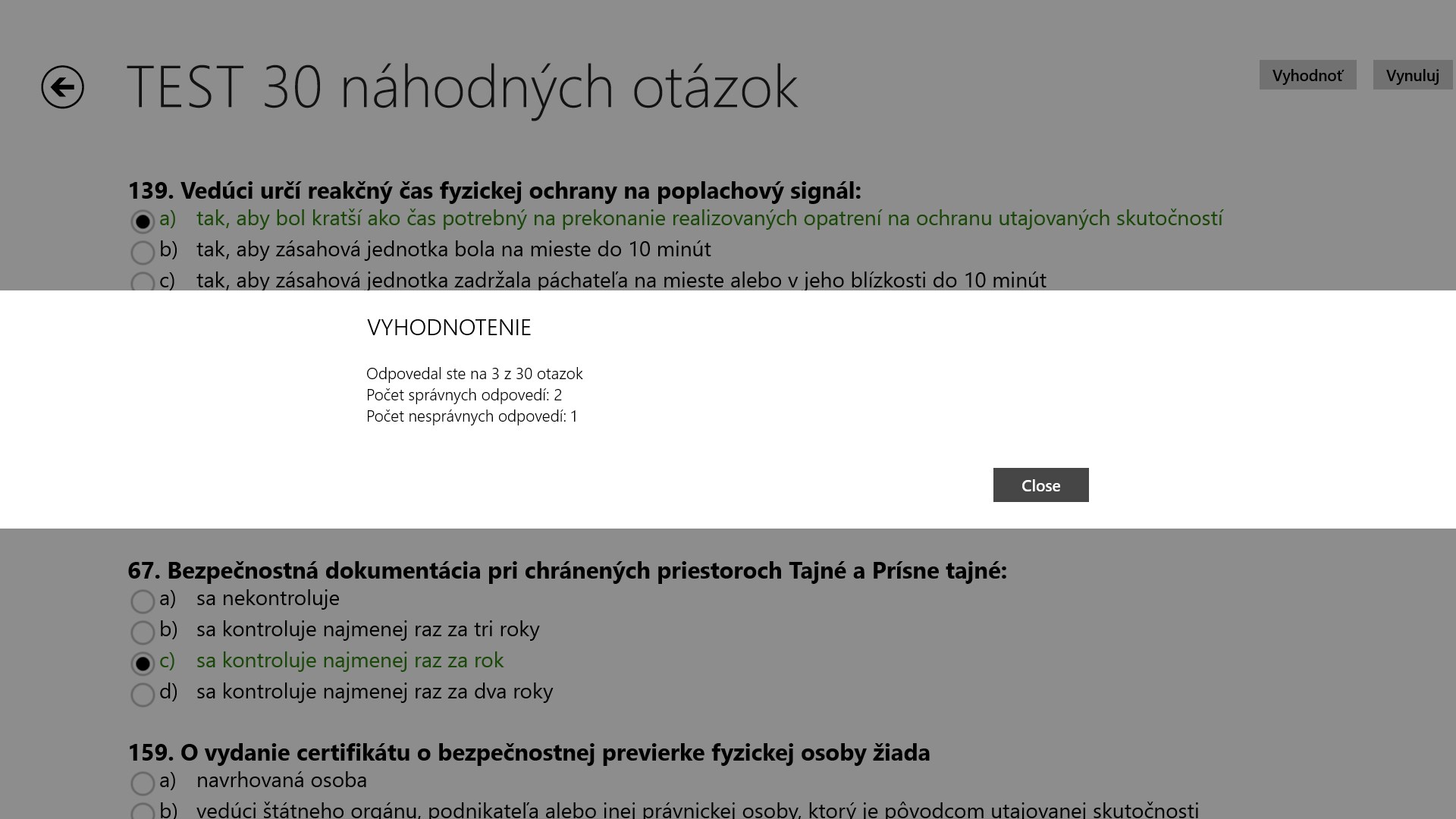
Task: Choose 'raz za tri roky' radio option
Action: 143,632
